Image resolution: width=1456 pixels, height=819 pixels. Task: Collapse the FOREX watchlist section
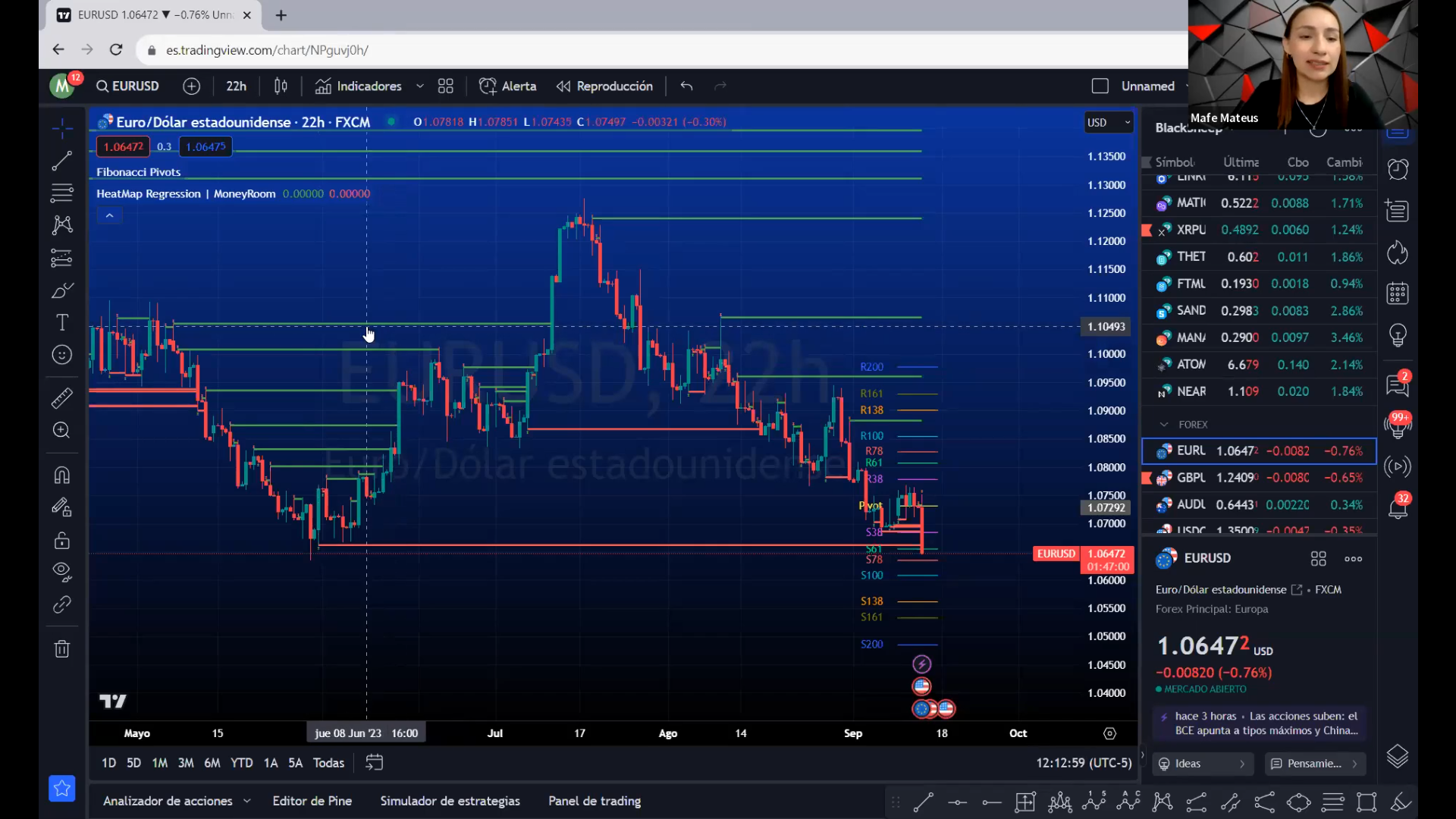click(x=1164, y=425)
